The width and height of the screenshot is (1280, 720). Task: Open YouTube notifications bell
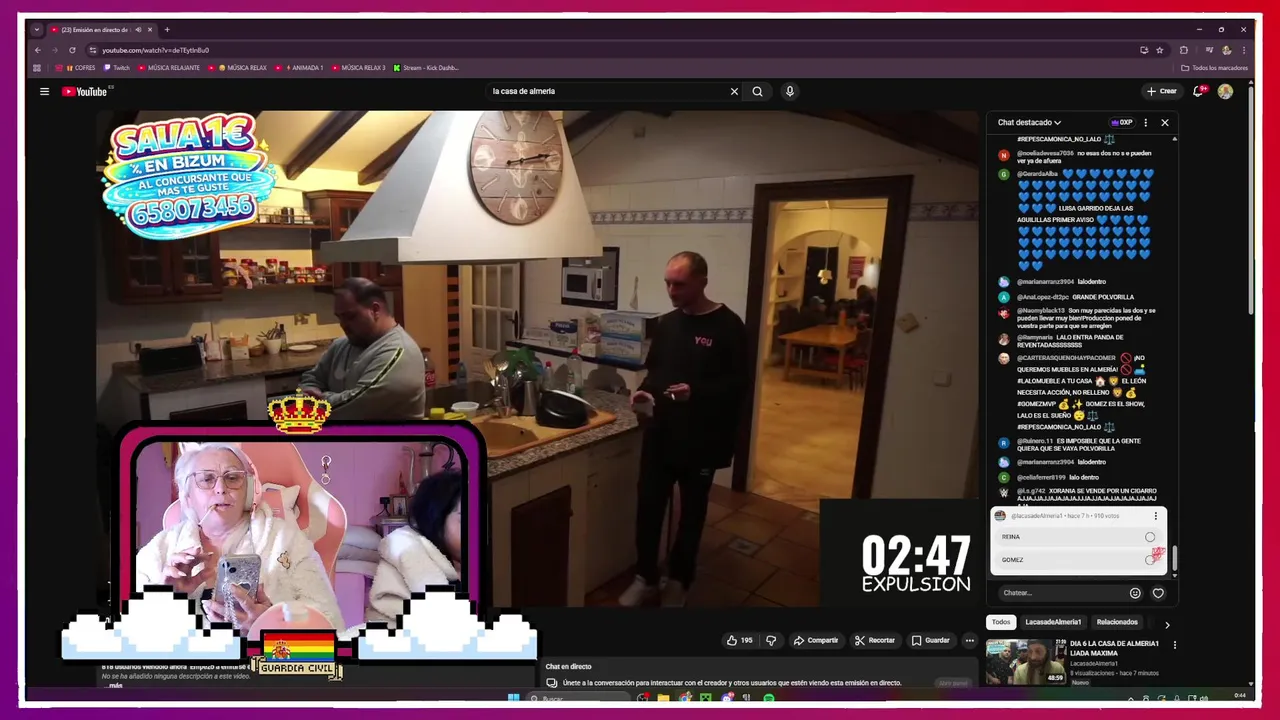(x=1198, y=91)
